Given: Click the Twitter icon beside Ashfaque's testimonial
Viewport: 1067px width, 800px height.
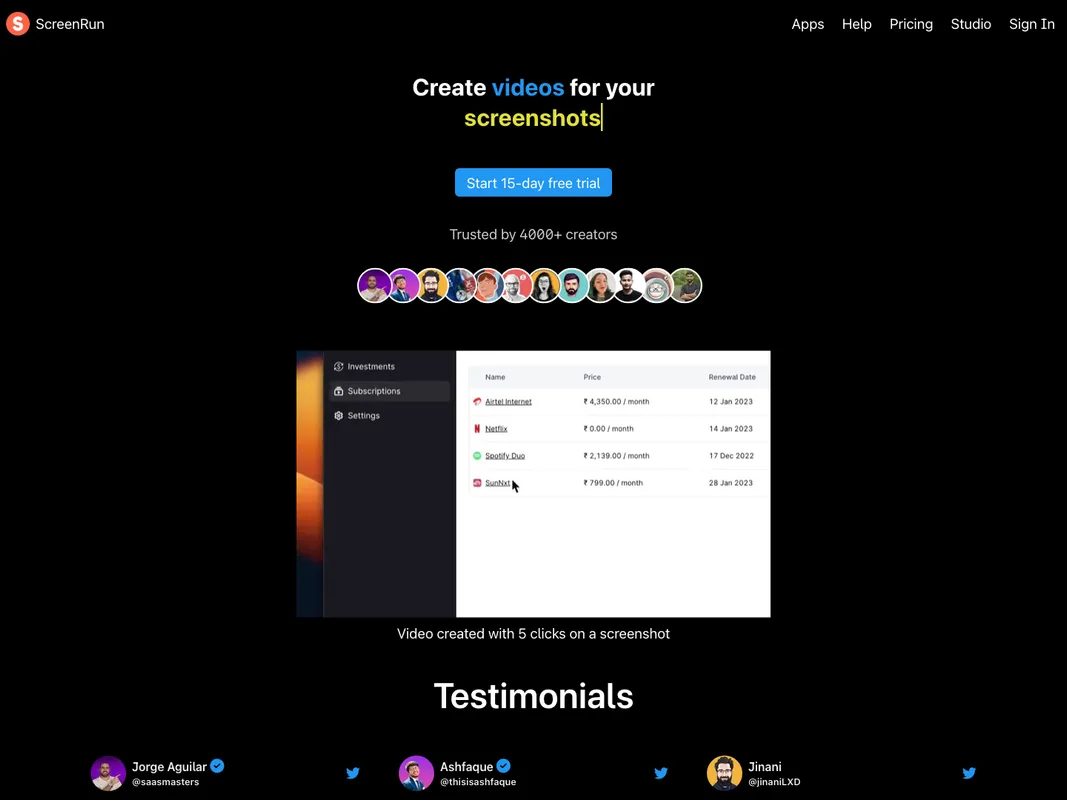Looking at the screenshot, I should pyautogui.click(x=661, y=773).
